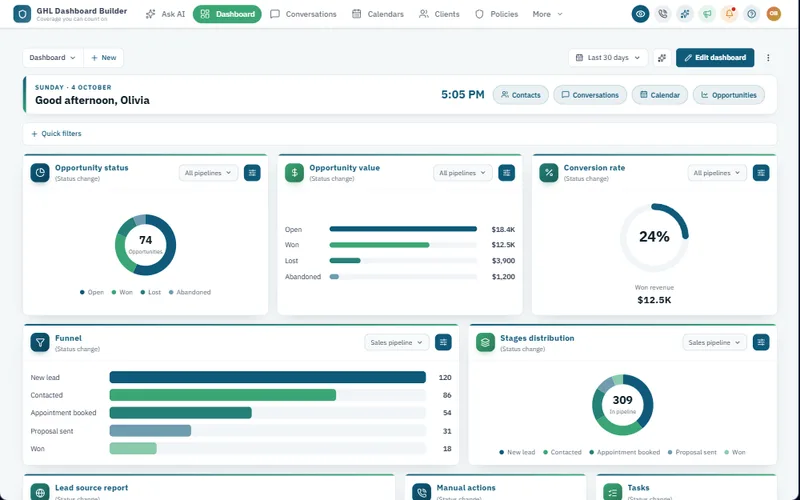
Task: Click the Contacted funnel bar
Action: (x=223, y=395)
